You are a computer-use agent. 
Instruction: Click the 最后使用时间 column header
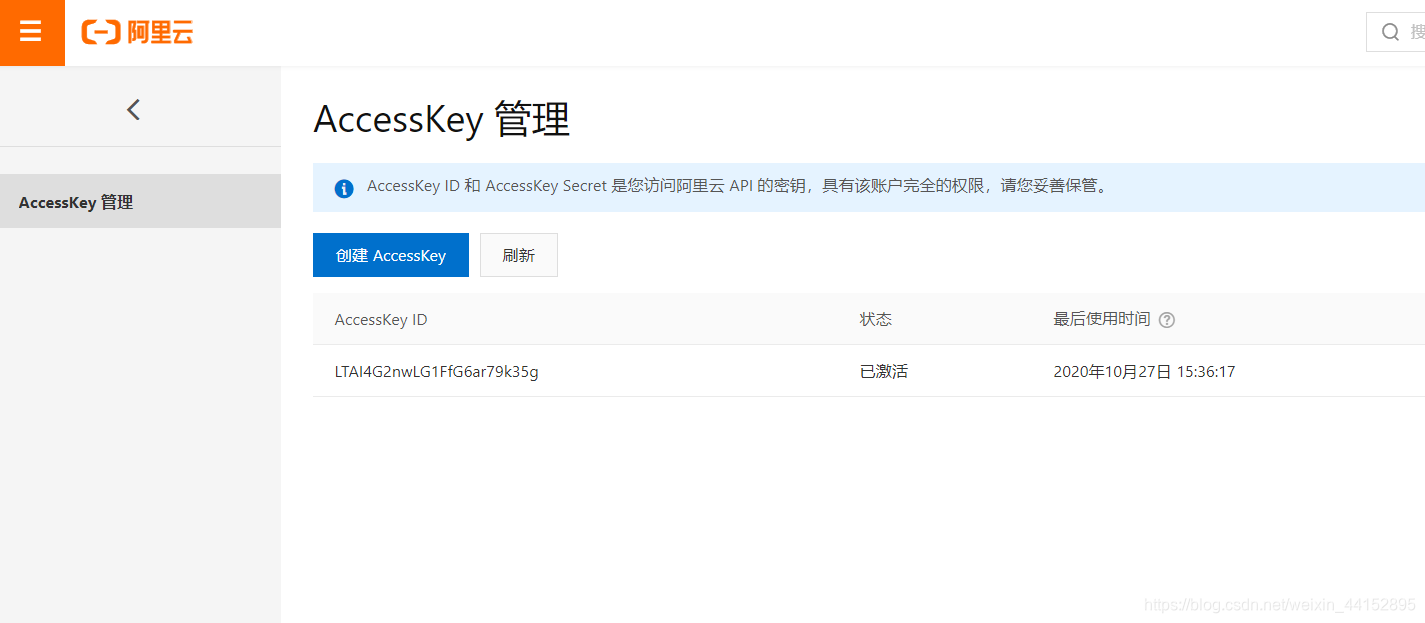point(1102,319)
